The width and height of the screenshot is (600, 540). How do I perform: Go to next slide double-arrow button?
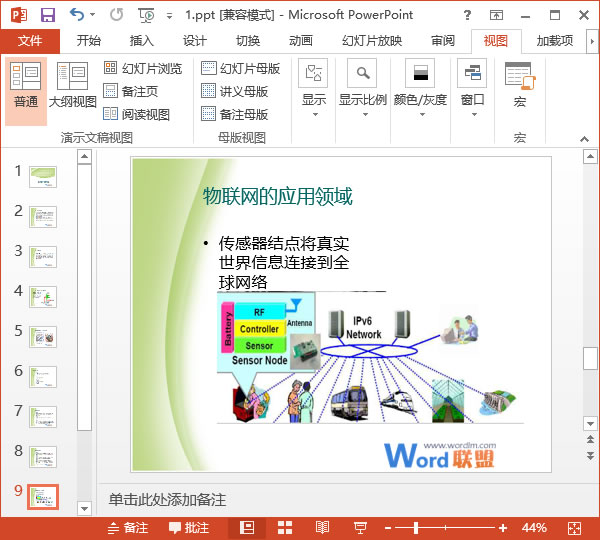tap(590, 455)
